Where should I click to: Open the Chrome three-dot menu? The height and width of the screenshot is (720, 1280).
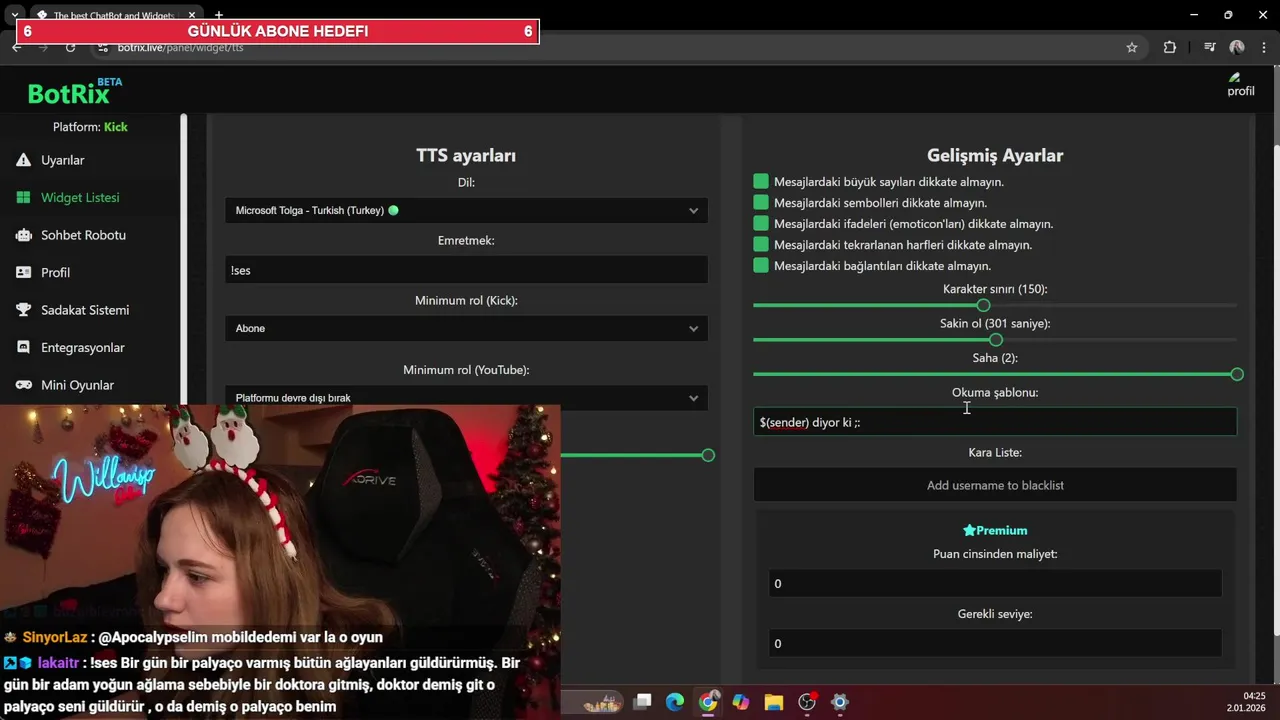[1262, 47]
